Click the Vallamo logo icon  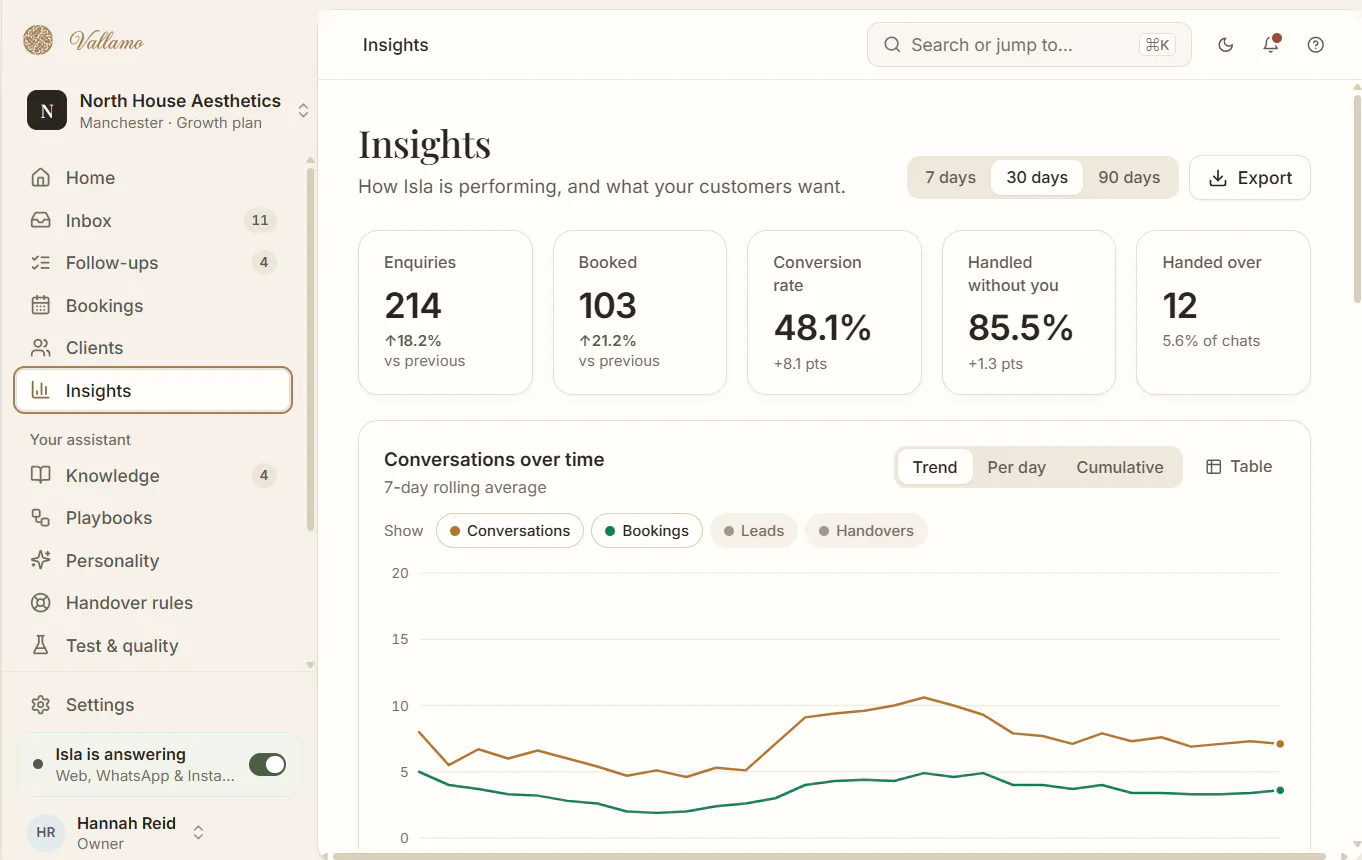coord(38,41)
